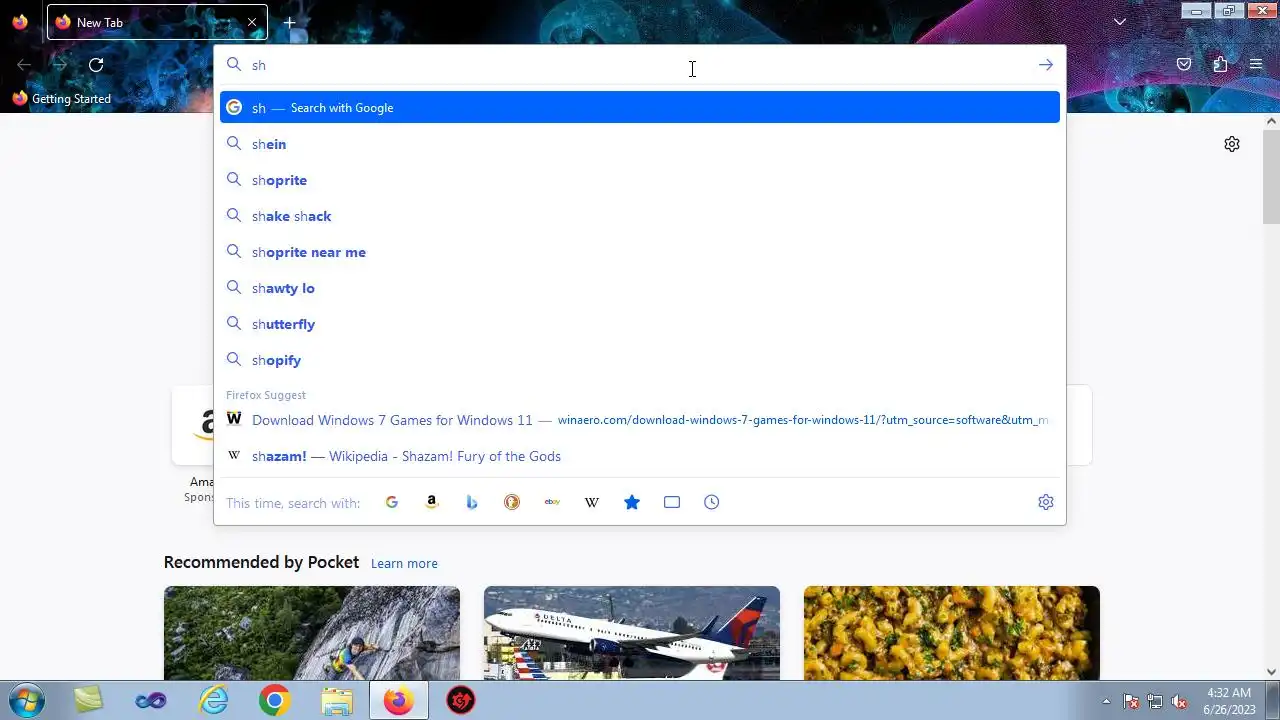Screen dimensions: 1280x720
Task: Open the Delta airplane Pocket story
Action: [632, 633]
